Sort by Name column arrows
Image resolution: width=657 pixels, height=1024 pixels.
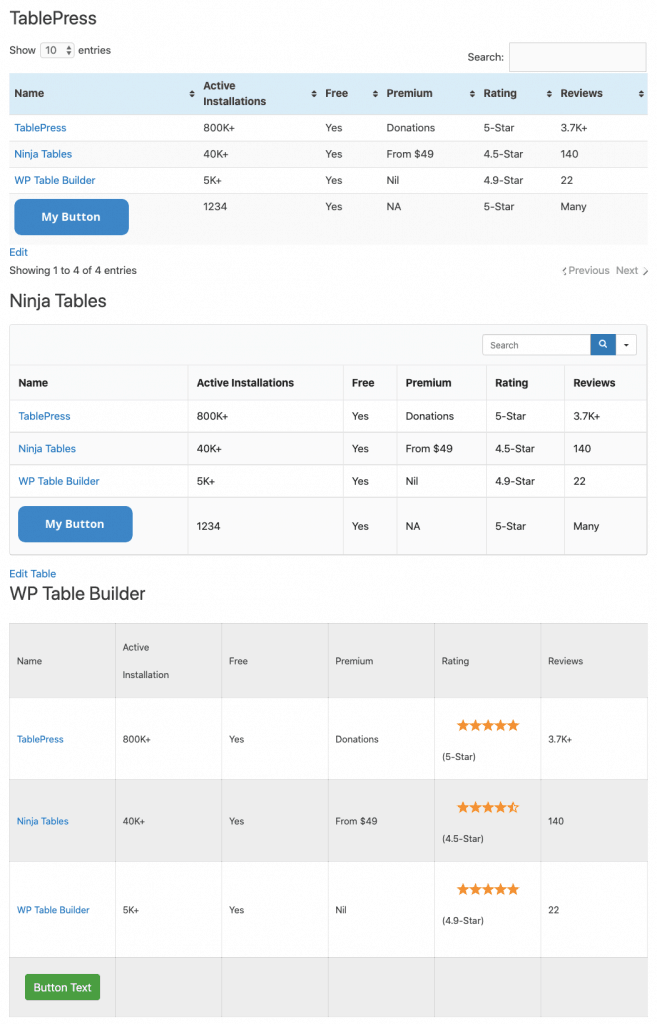[x=192, y=94]
